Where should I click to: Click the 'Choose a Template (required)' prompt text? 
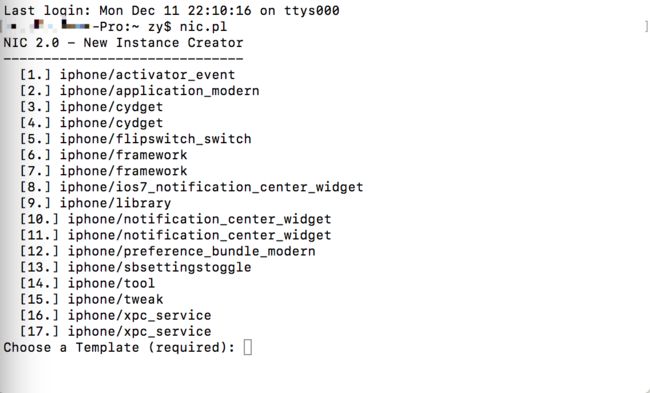click(119, 347)
